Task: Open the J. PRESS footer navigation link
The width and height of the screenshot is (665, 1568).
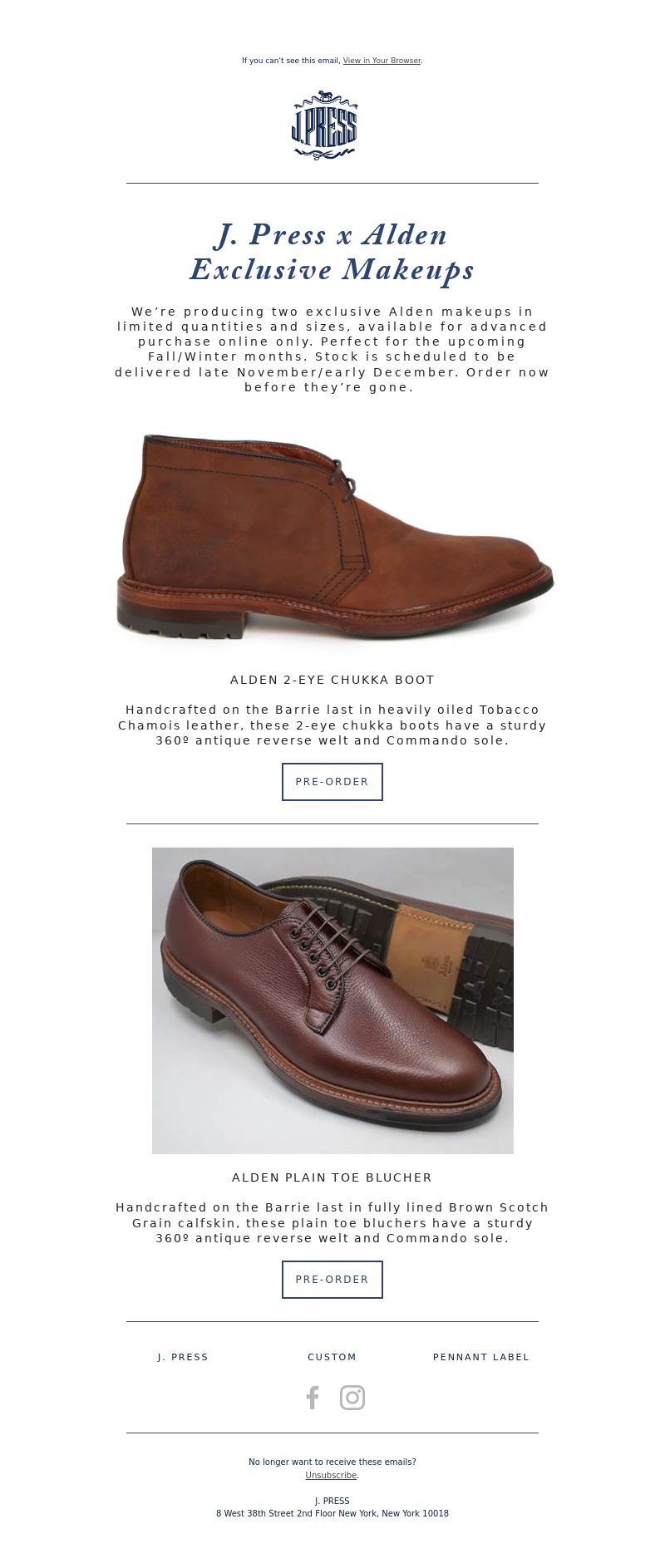Action: 183,1357
